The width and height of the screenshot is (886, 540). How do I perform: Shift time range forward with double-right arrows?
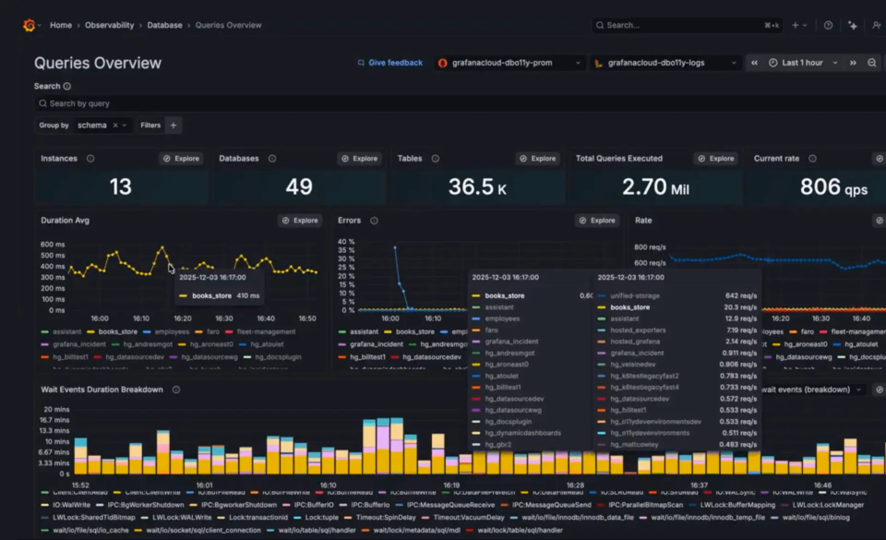[853, 63]
